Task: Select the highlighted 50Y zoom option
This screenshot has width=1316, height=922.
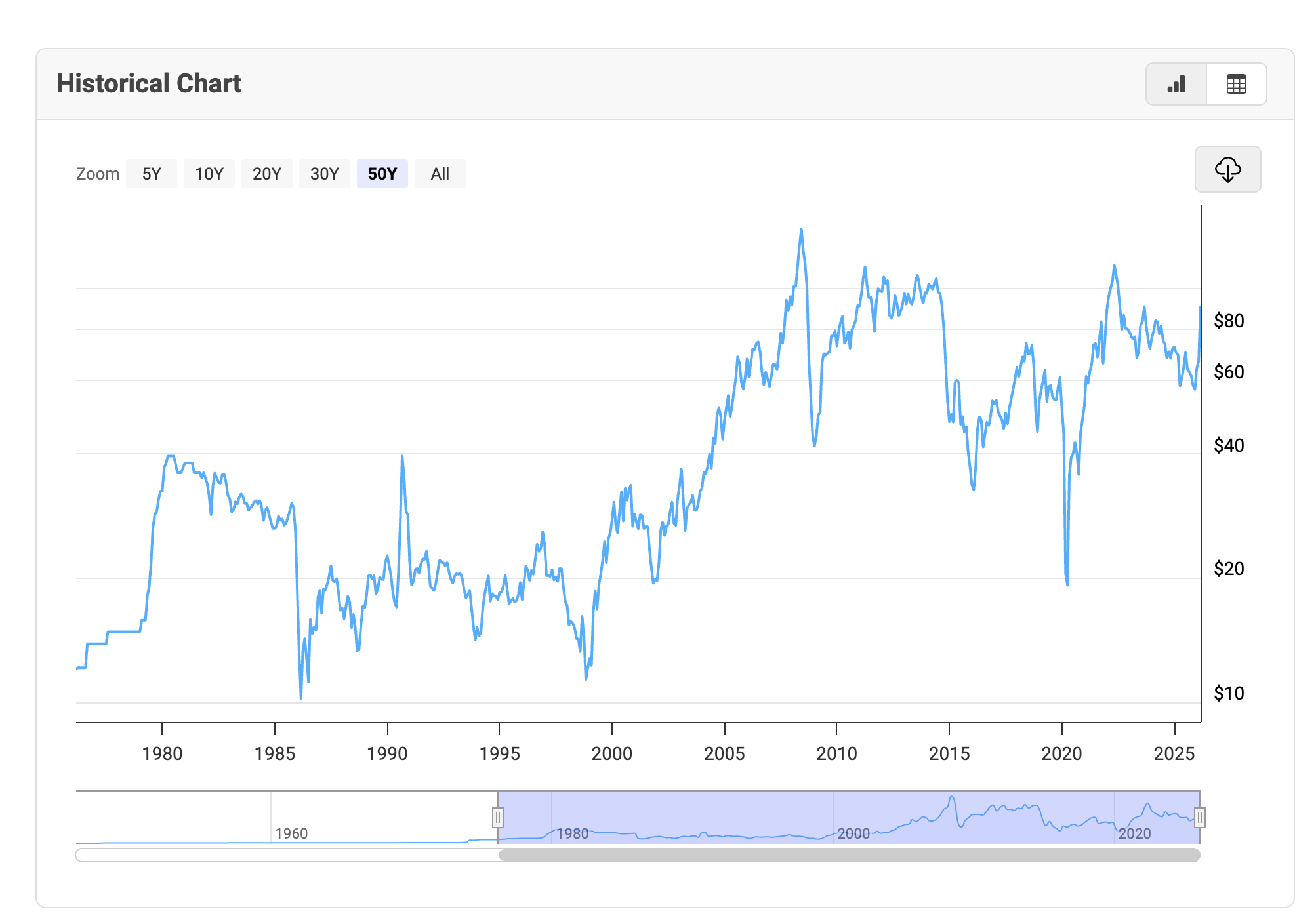Action: pos(382,174)
